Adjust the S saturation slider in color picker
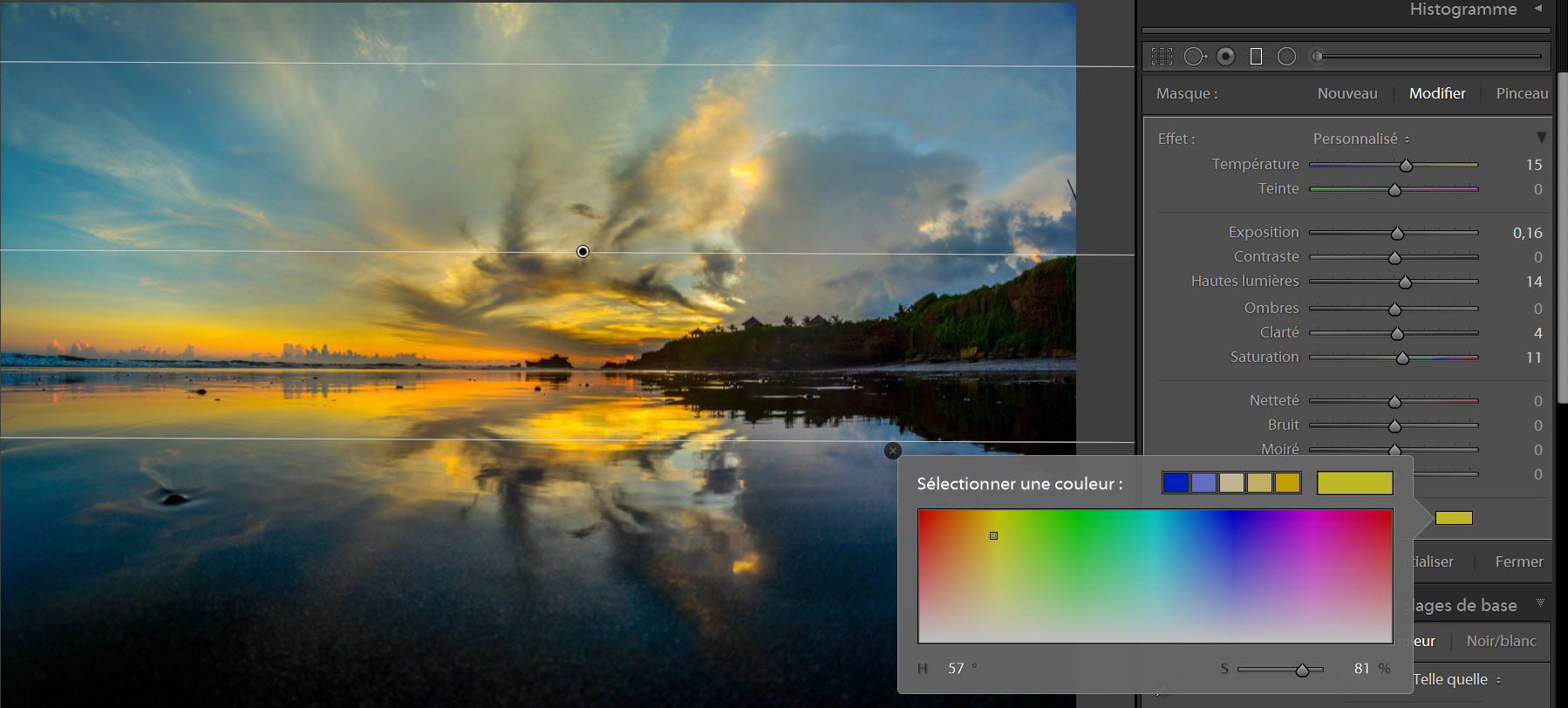 click(1302, 670)
